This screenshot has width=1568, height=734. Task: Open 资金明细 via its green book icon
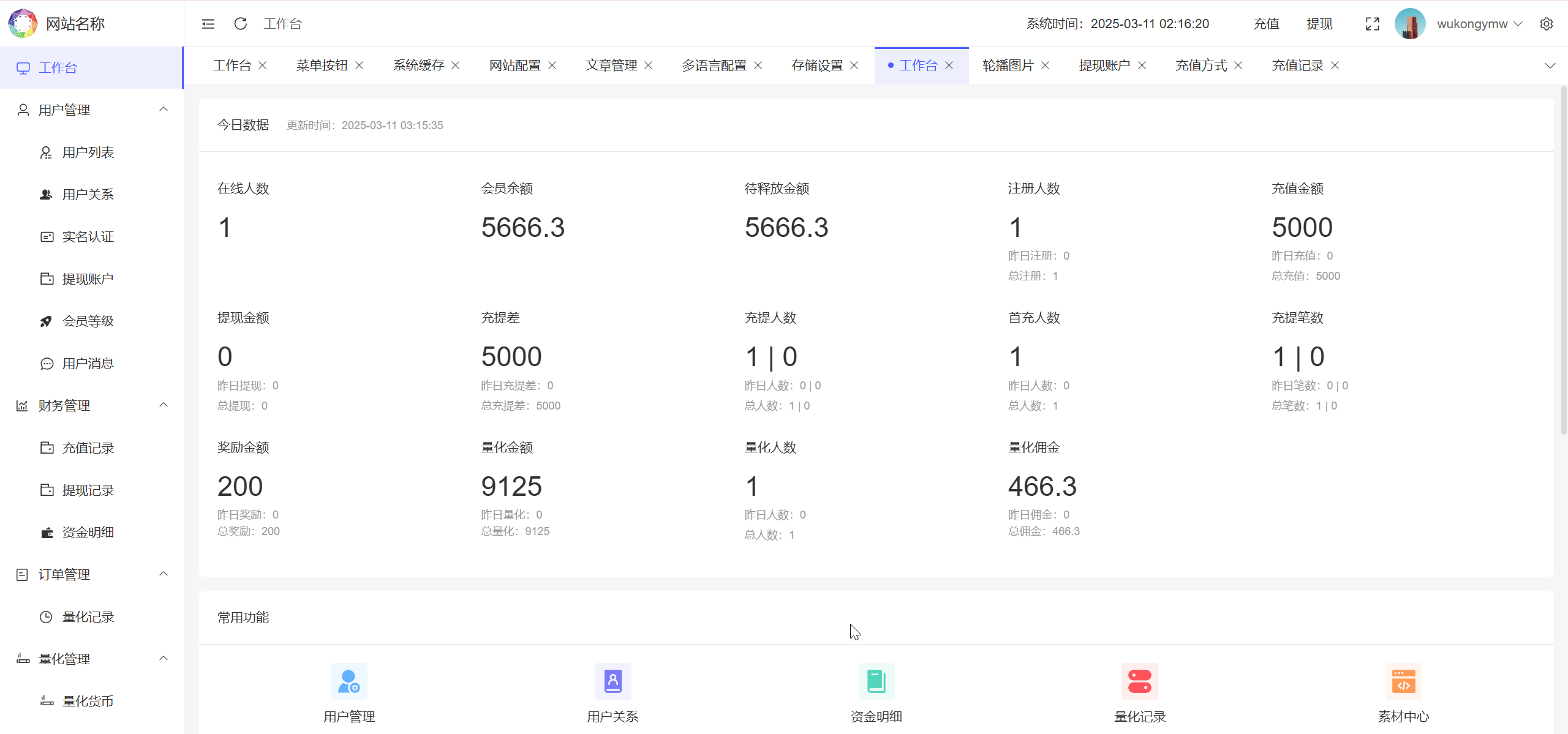click(876, 681)
